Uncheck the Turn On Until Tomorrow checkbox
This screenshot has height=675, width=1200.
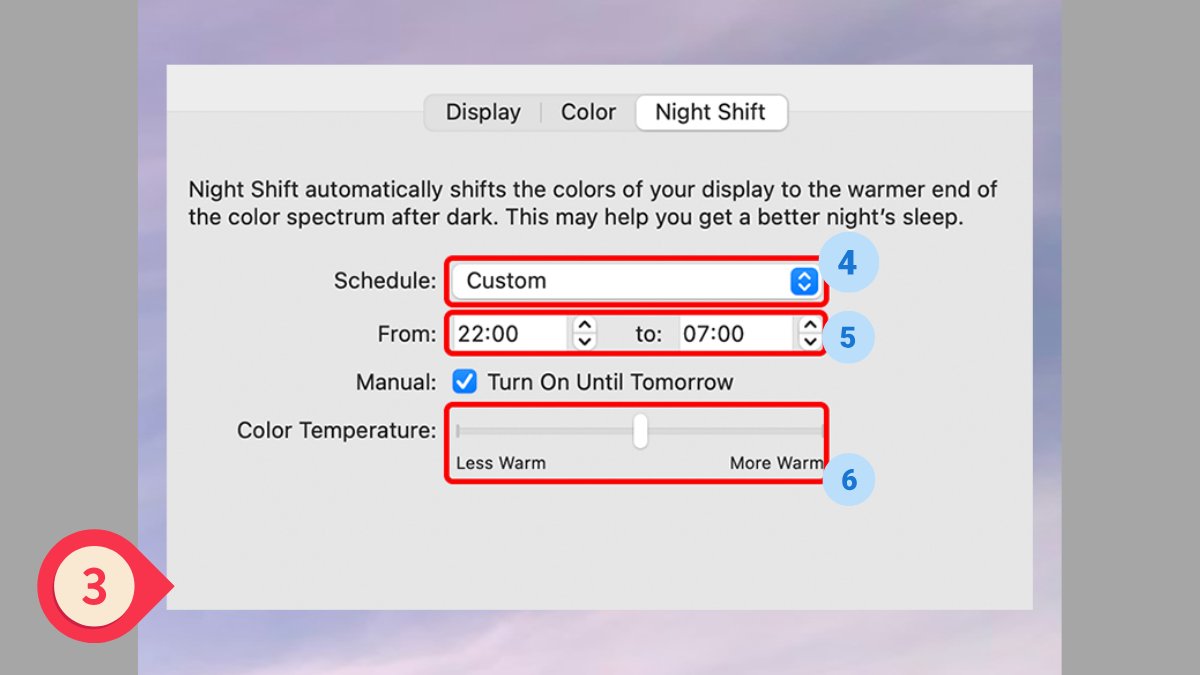(x=464, y=382)
